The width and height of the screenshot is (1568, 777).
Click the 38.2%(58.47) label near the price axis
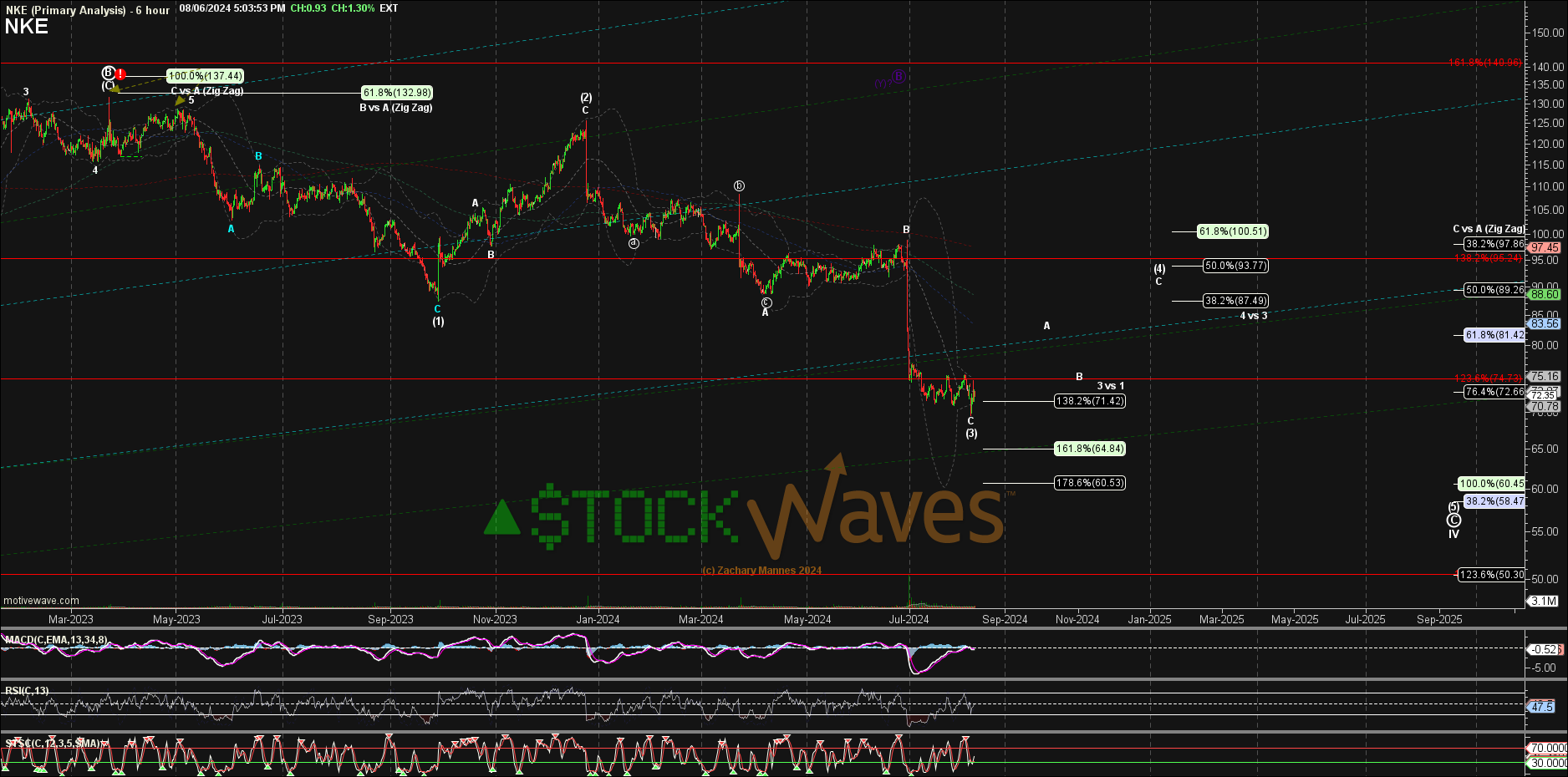click(x=1494, y=501)
